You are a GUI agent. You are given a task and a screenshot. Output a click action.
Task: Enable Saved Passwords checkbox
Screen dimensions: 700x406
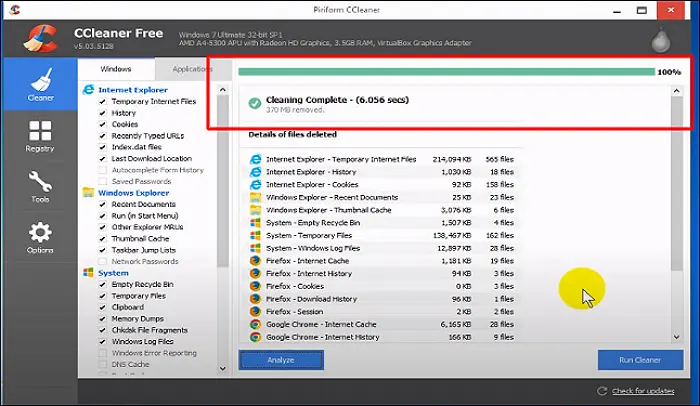(102, 181)
